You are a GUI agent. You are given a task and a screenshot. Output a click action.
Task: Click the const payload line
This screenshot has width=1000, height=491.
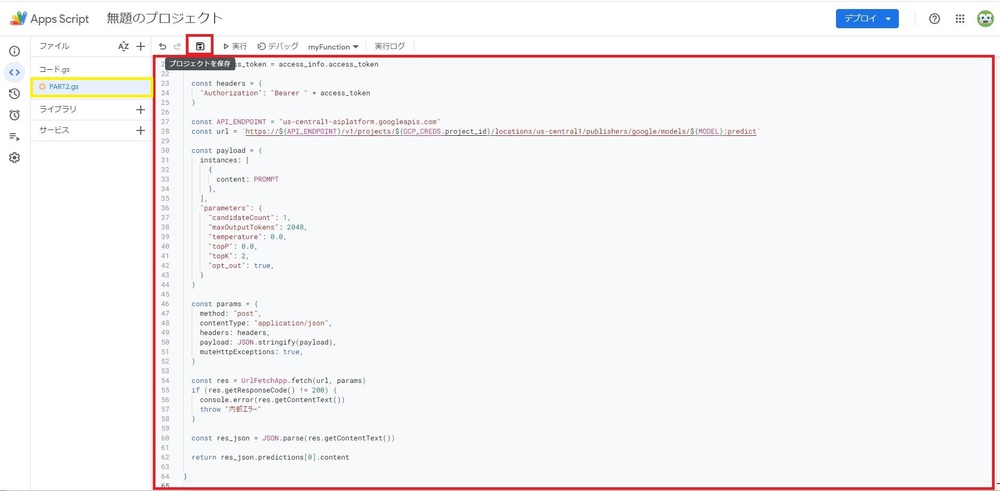226,150
